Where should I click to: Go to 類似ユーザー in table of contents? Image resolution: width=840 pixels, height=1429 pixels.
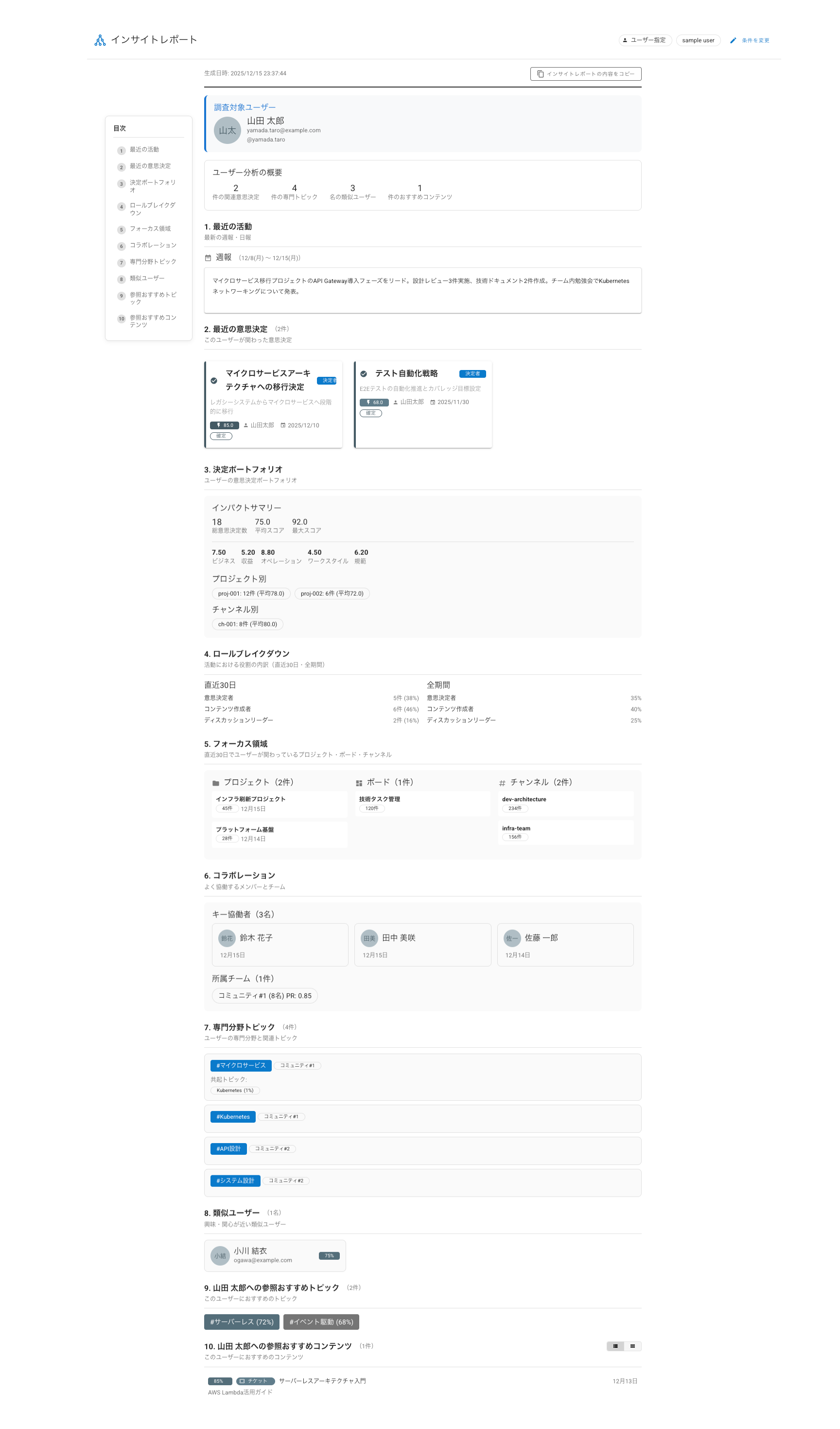tap(147, 279)
